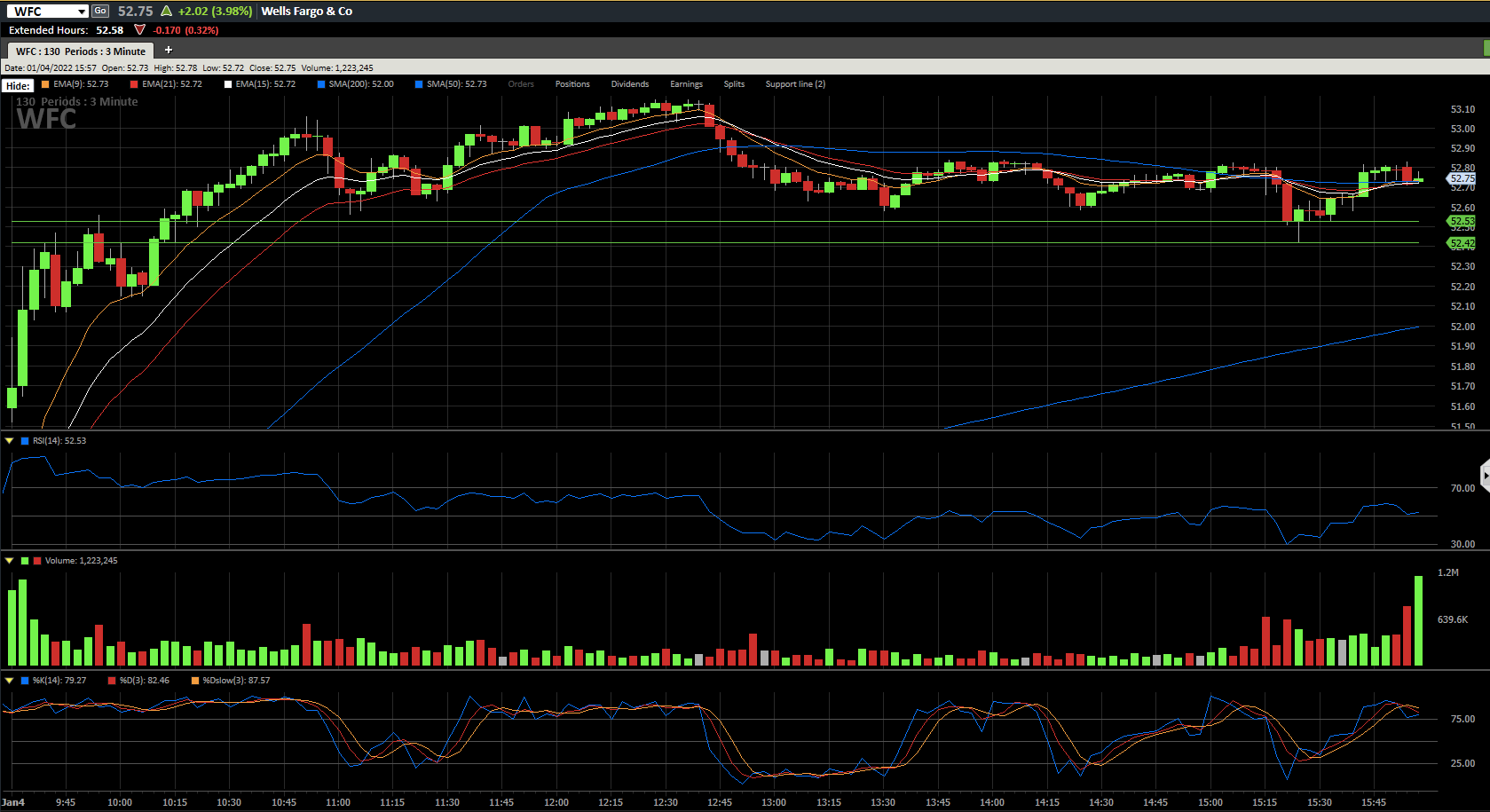
Task: Toggle the Earnings overlay
Action: [686, 84]
